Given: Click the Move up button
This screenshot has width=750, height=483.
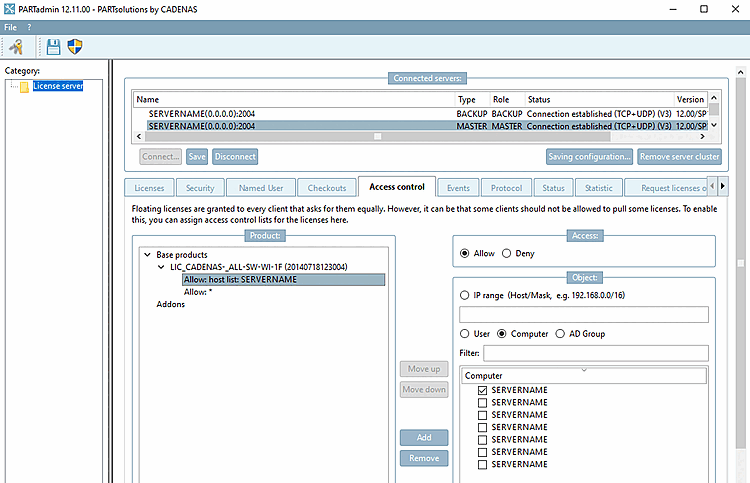Looking at the screenshot, I should click(424, 369).
